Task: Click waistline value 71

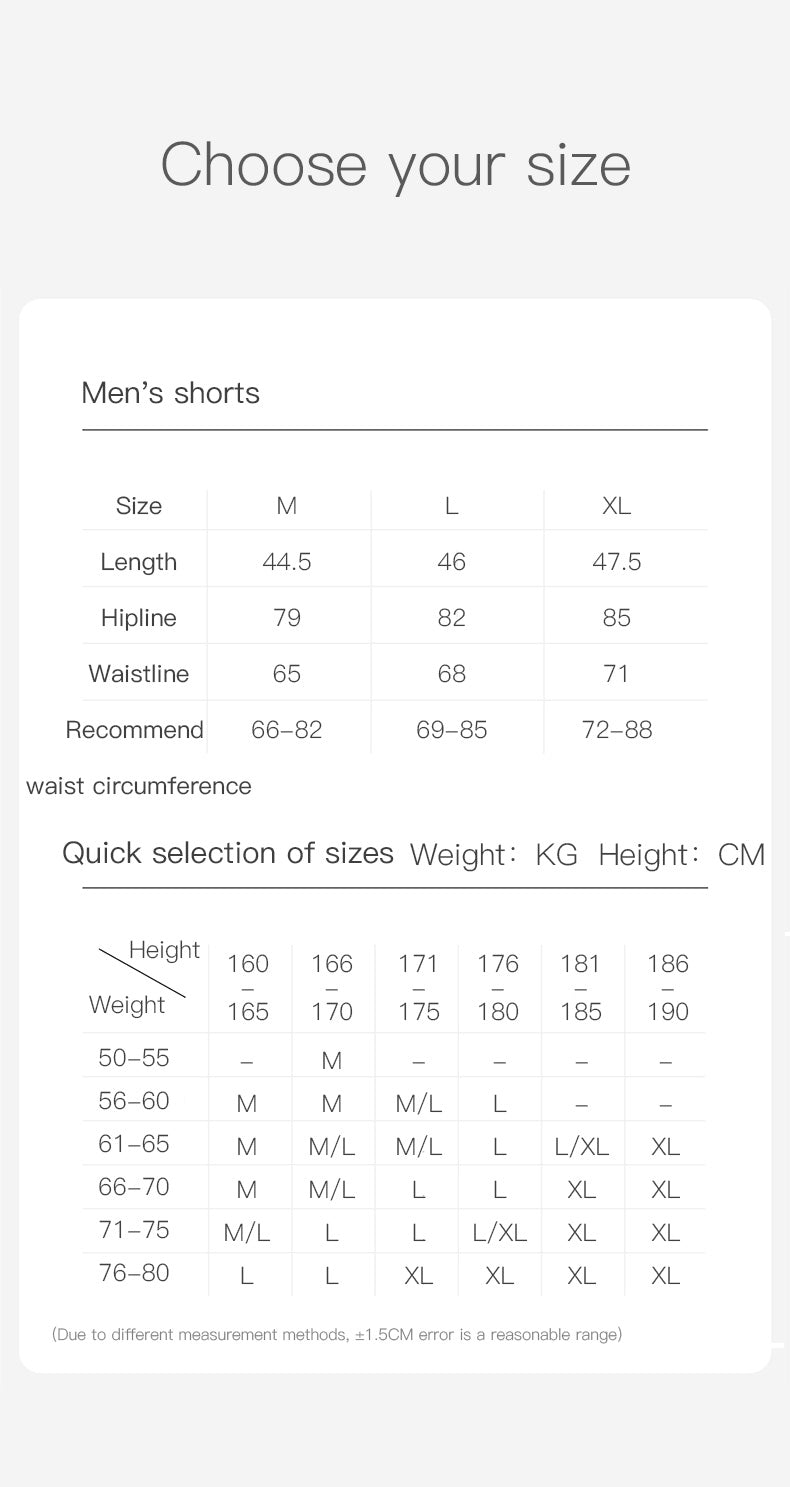Action: (x=616, y=674)
